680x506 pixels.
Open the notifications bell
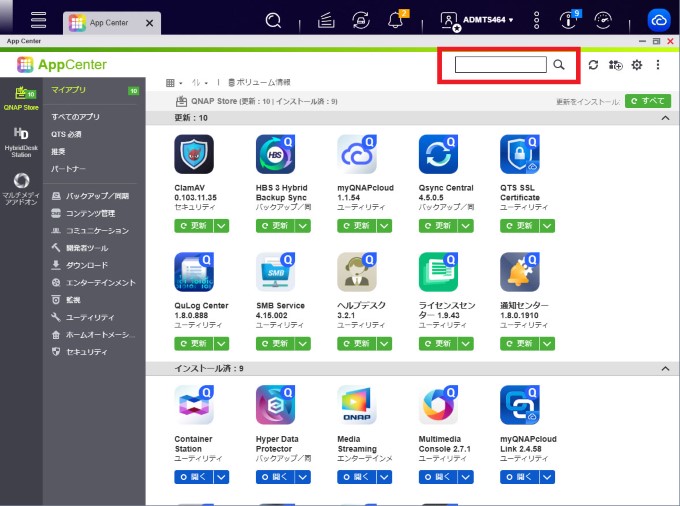click(x=396, y=20)
